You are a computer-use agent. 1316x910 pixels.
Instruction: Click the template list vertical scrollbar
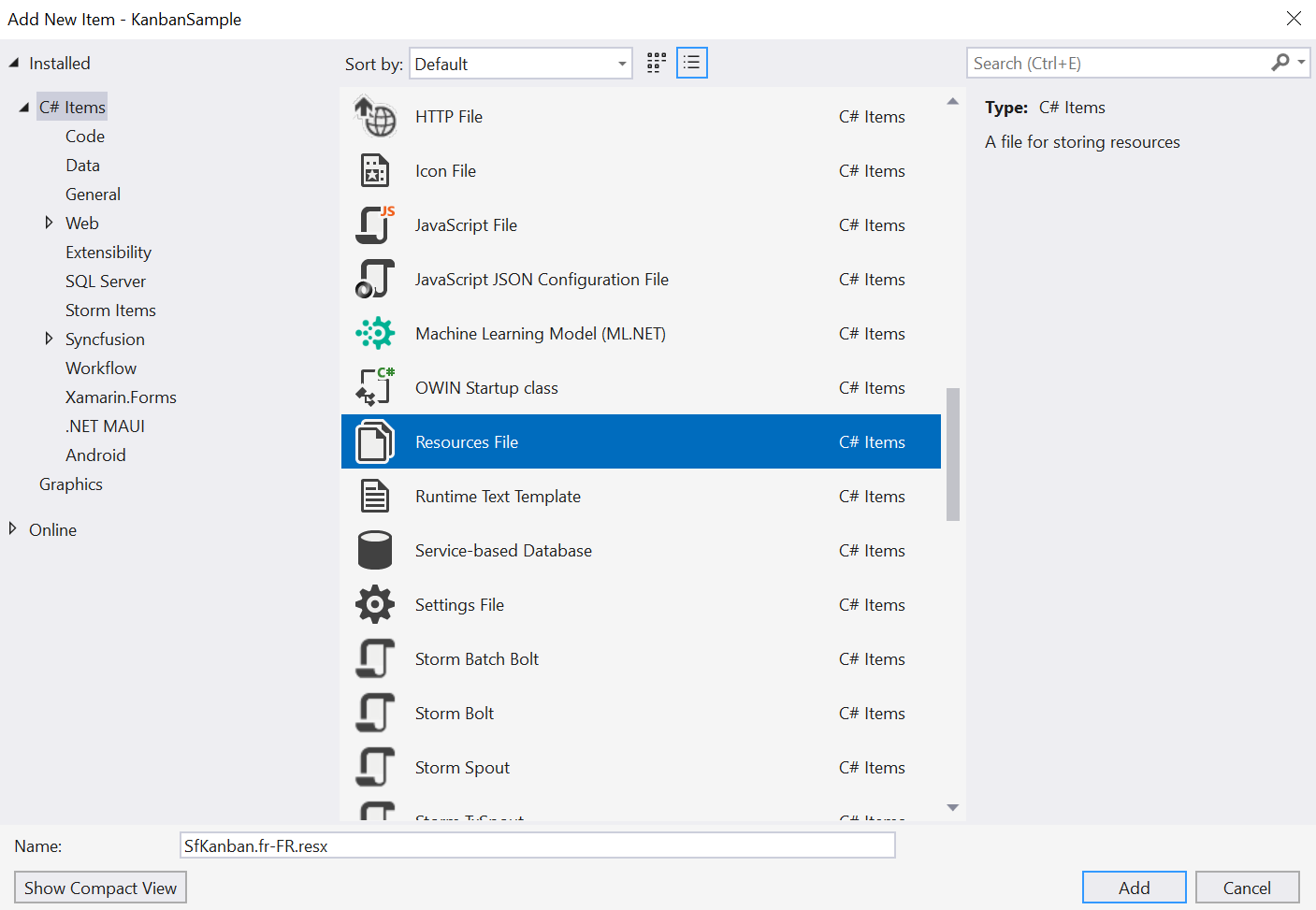point(953,454)
